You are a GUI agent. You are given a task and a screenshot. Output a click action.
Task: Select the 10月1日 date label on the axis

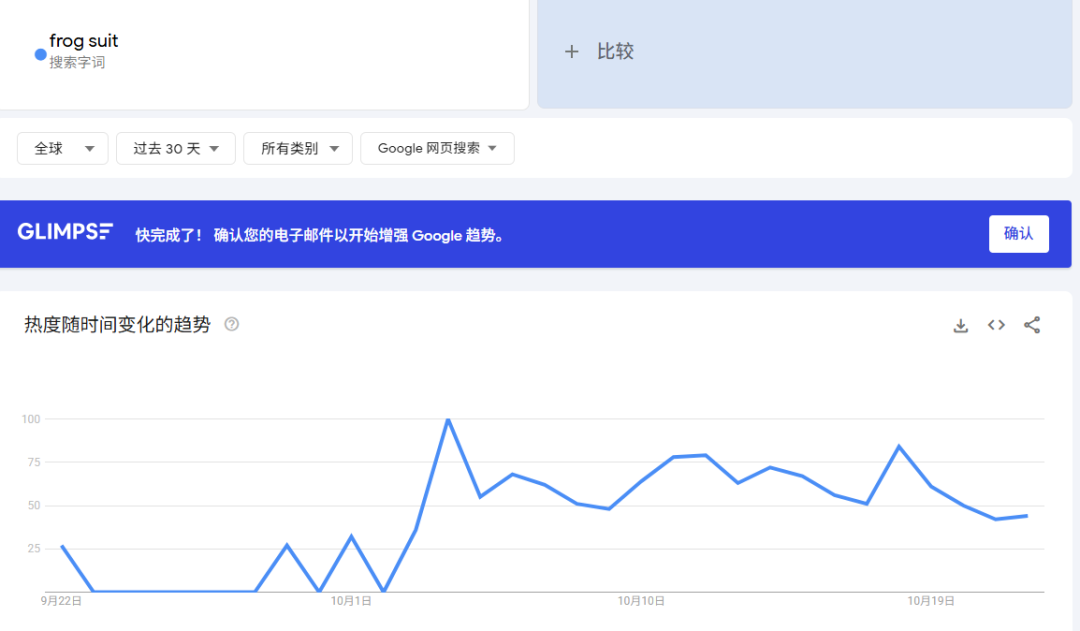(351, 601)
